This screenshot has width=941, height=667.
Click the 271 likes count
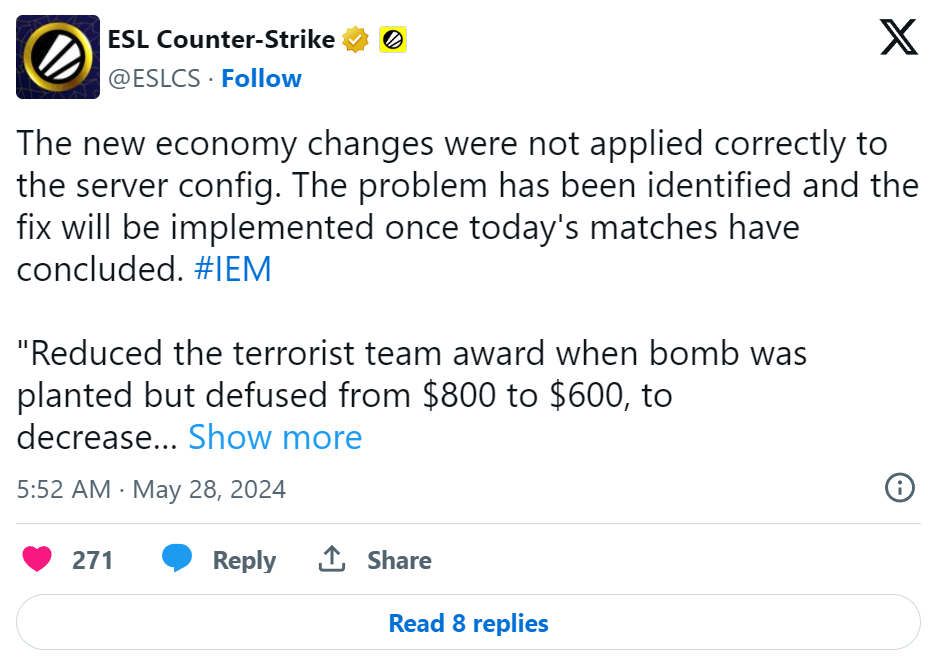(x=92, y=560)
